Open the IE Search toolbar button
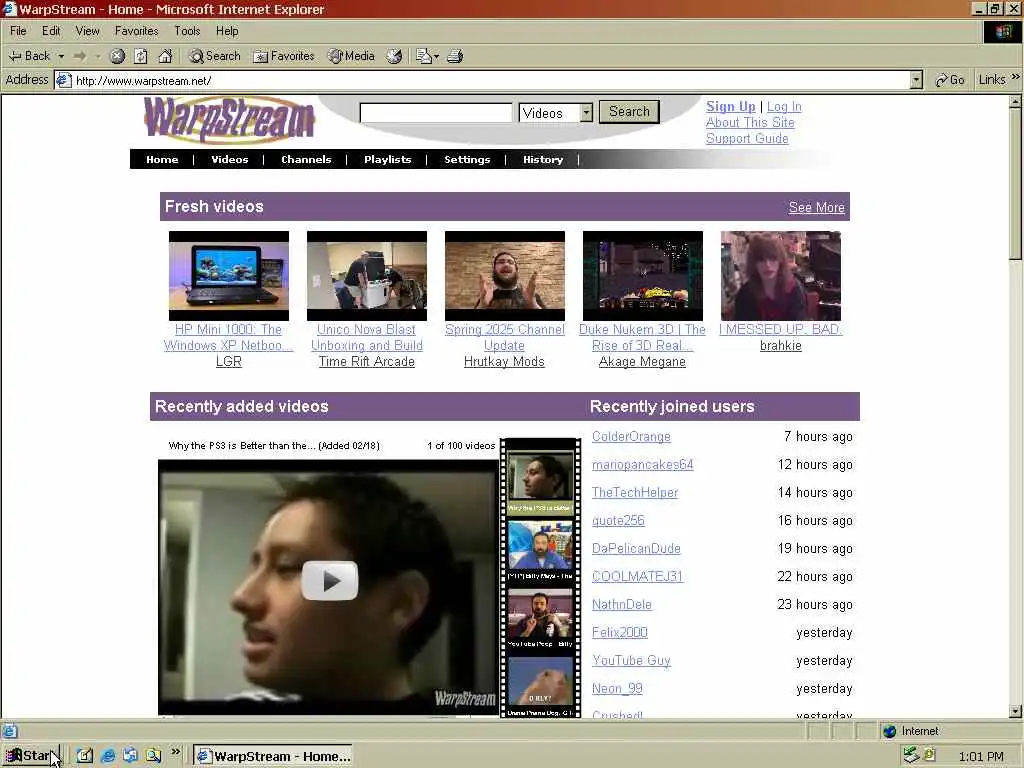The height and width of the screenshot is (768, 1024). click(x=215, y=56)
